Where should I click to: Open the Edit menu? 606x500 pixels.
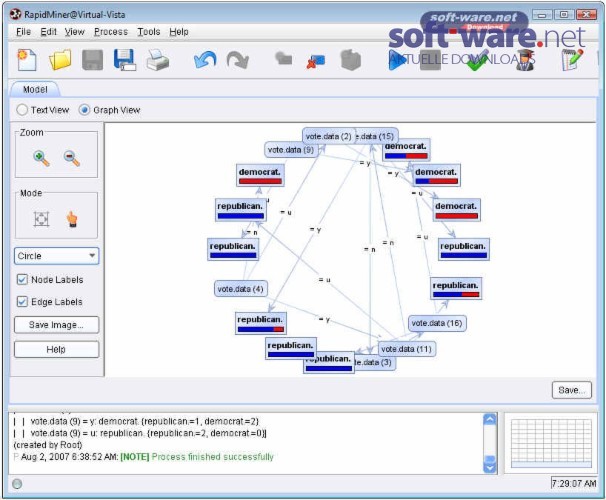pos(48,32)
